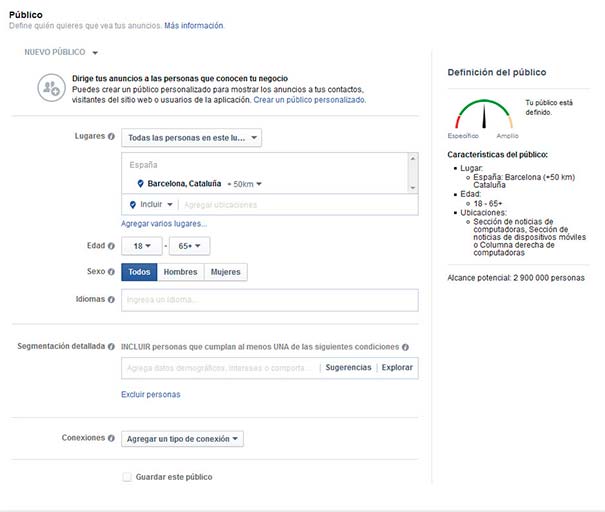
Task: Open the NUEVO PÚBLICO dropdown
Action: (61, 52)
